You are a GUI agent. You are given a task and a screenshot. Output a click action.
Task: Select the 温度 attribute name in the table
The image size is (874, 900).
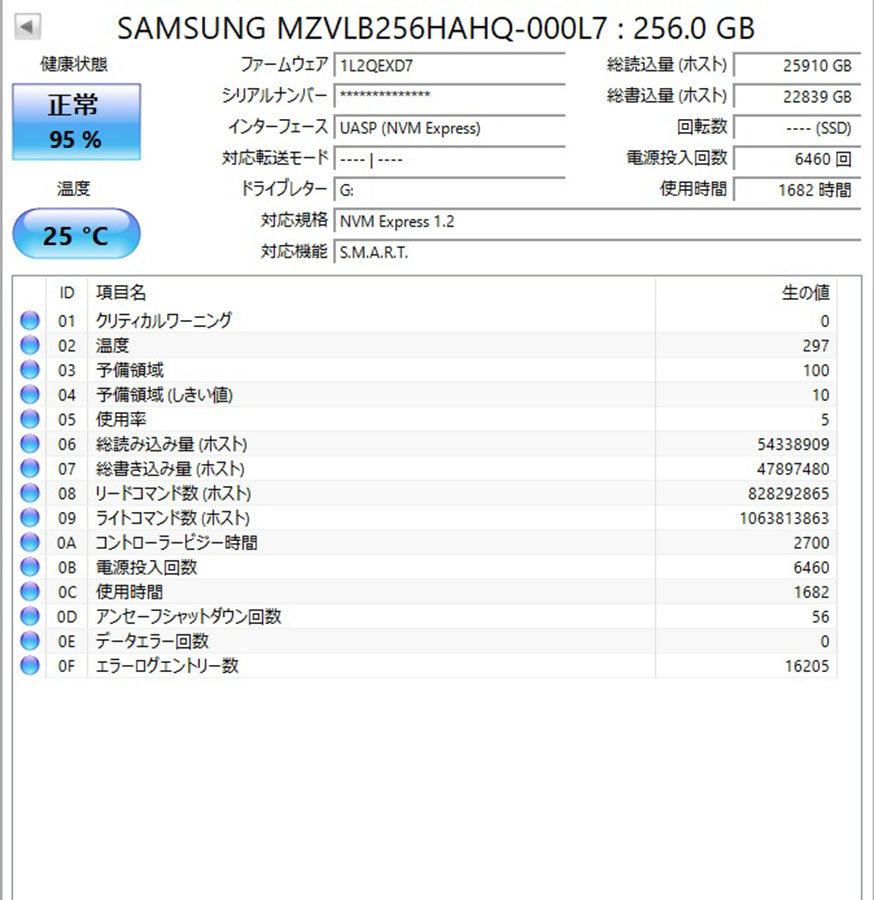pyautogui.click(x=112, y=345)
